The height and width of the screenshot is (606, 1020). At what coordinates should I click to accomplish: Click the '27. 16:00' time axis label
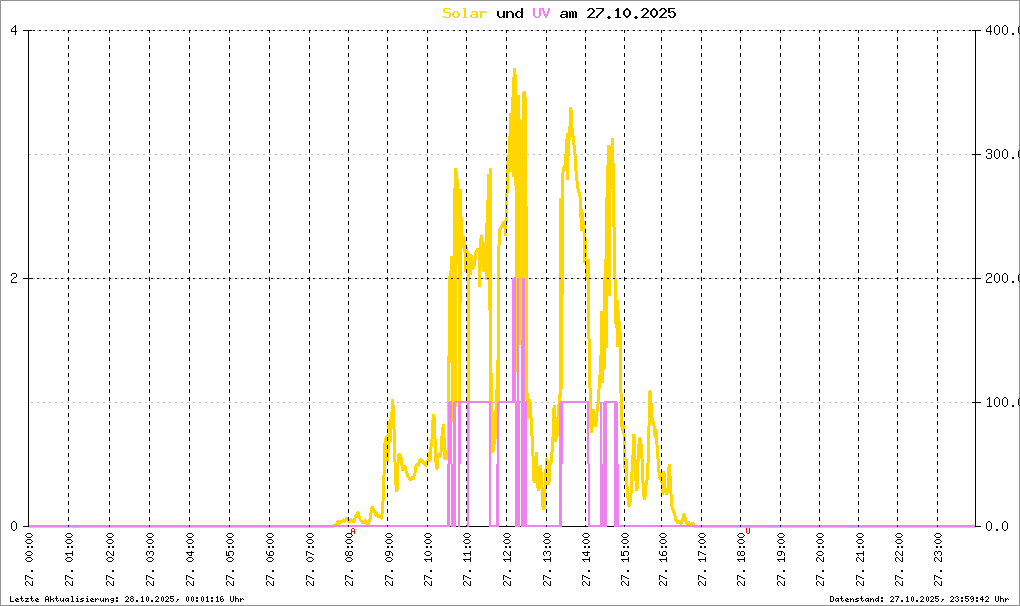click(x=663, y=559)
